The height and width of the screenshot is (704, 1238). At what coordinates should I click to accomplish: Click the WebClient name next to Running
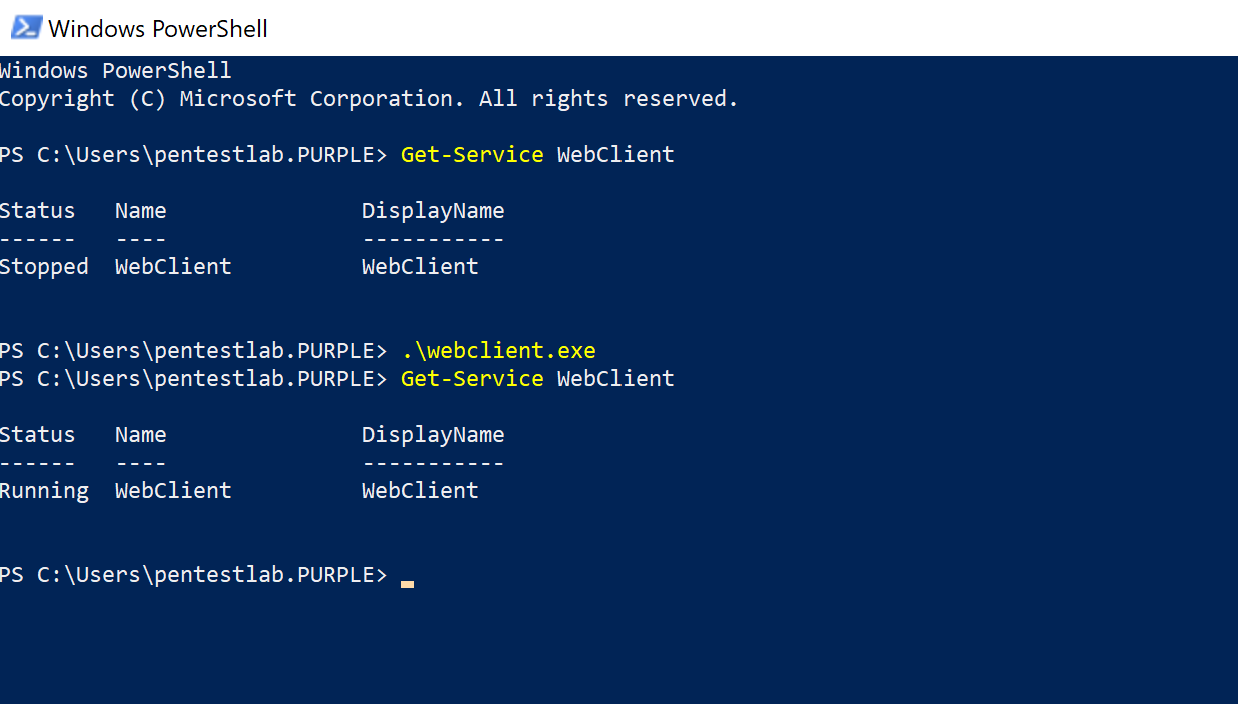(x=173, y=491)
